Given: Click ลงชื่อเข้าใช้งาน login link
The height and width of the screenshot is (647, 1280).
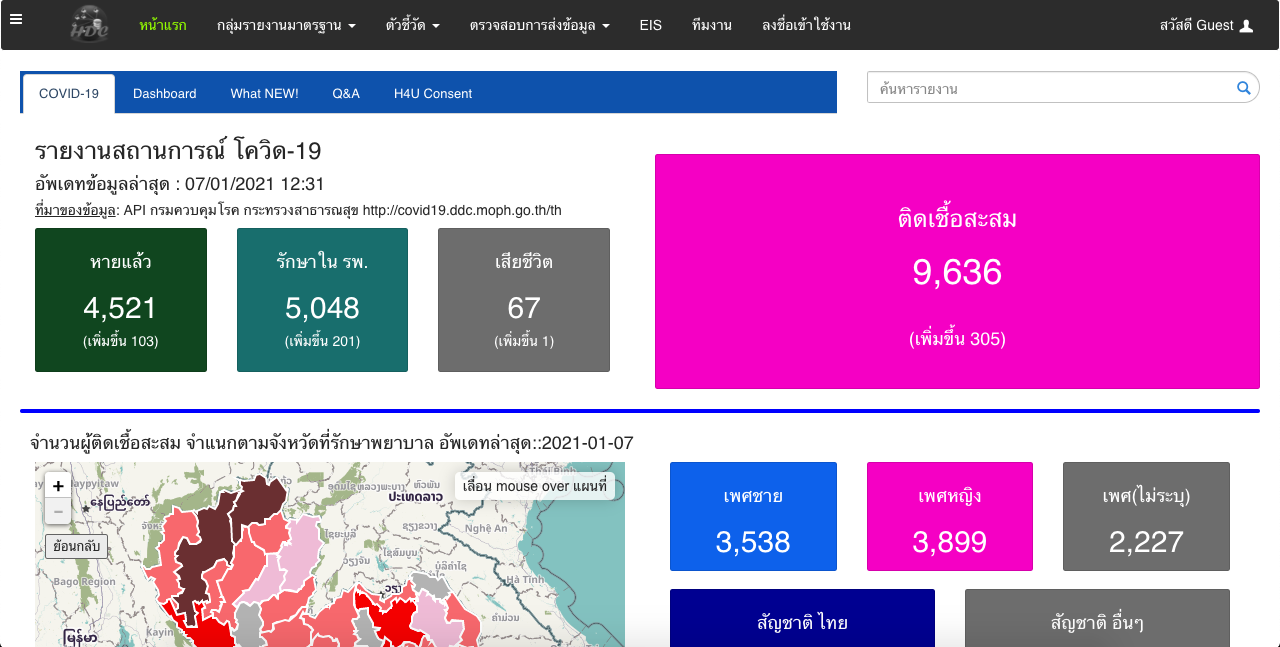Looking at the screenshot, I should (806, 26).
